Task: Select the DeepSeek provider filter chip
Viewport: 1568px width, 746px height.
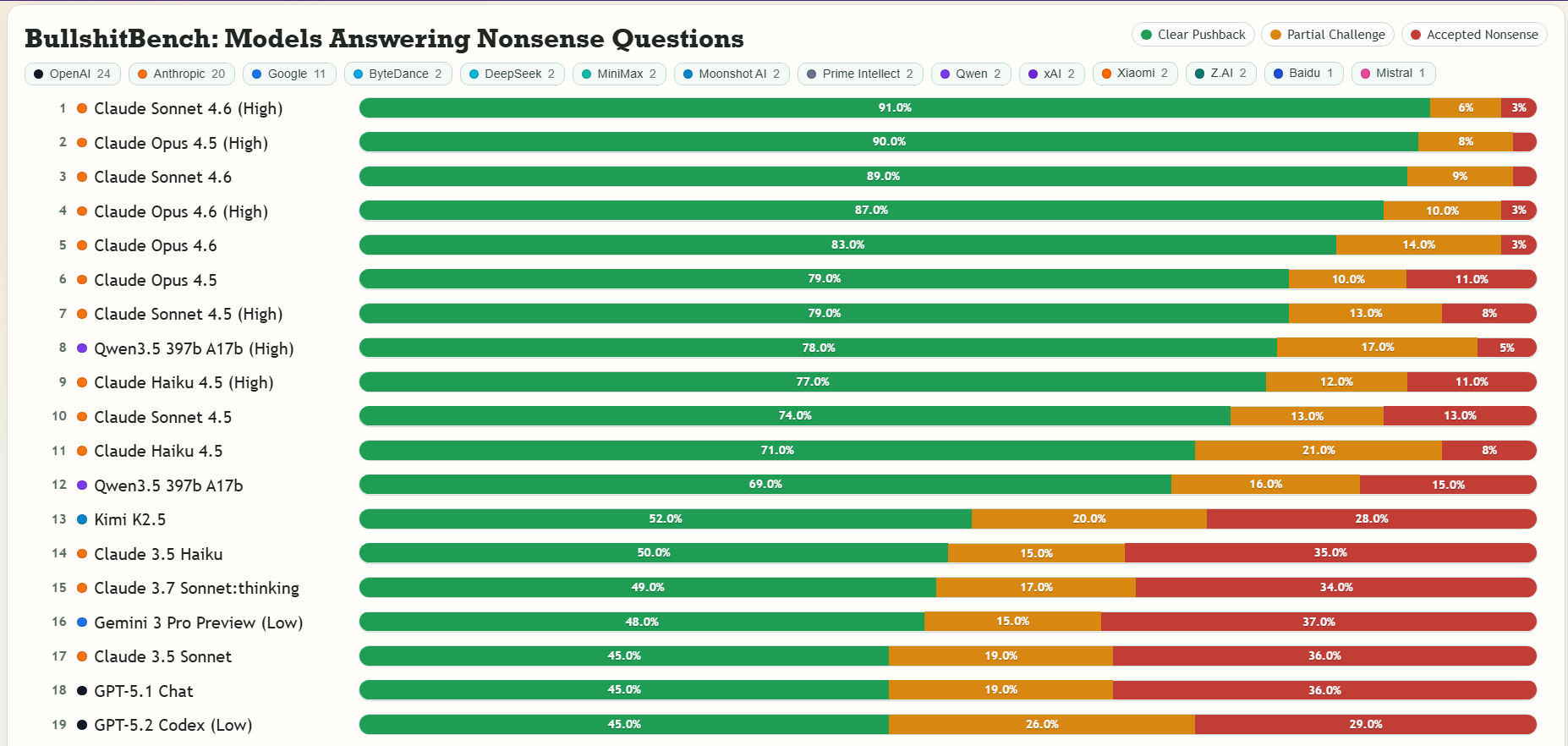Action: [x=512, y=74]
